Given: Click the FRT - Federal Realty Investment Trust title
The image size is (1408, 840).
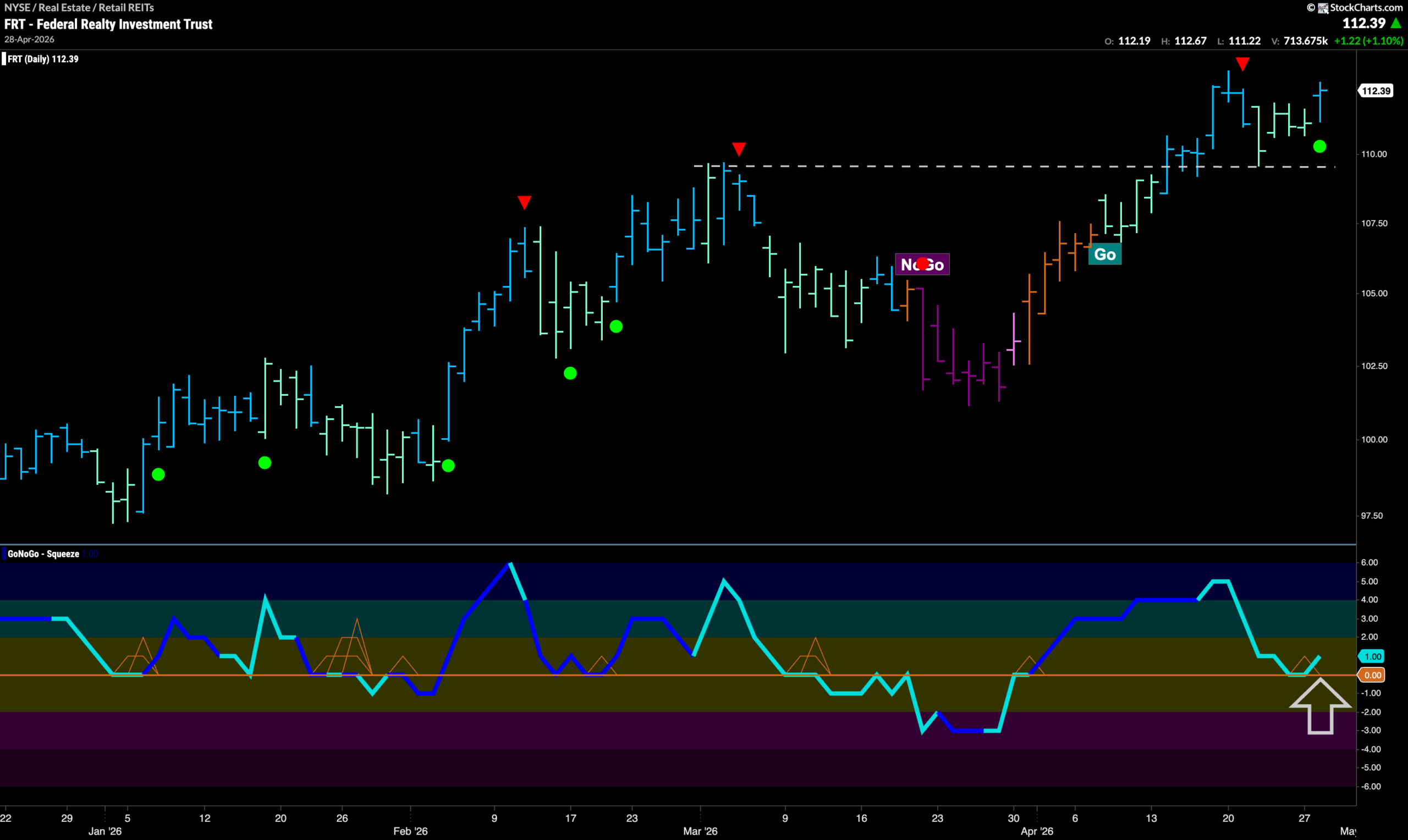Looking at the screenshot, I should (x=108, y=24).
